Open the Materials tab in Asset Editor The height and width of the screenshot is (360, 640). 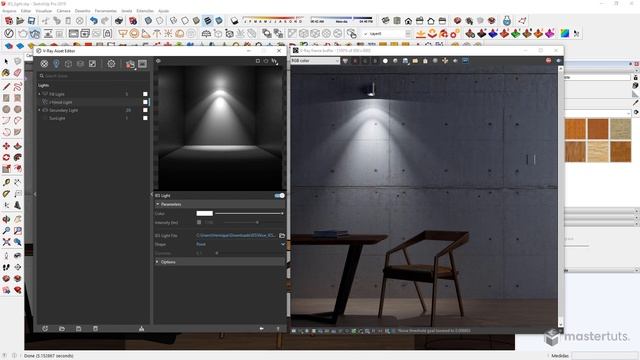point(44,64)
